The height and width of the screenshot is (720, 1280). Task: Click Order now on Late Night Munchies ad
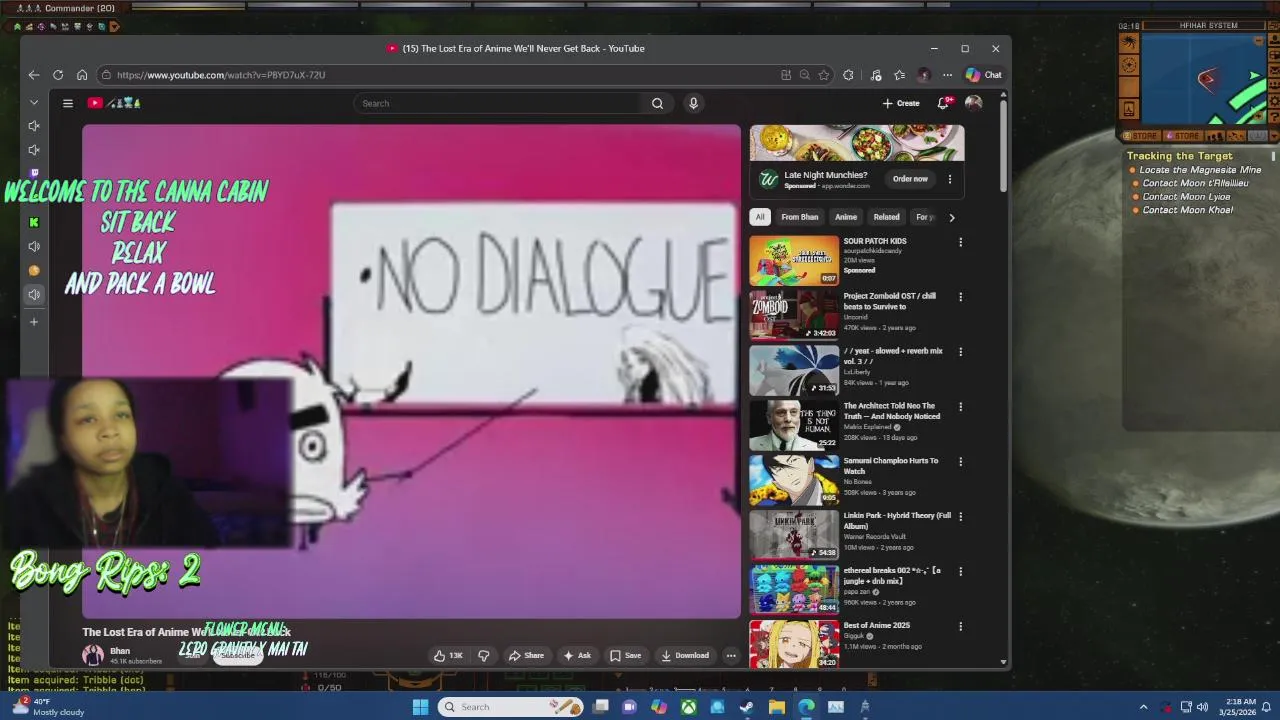[910, 179]
